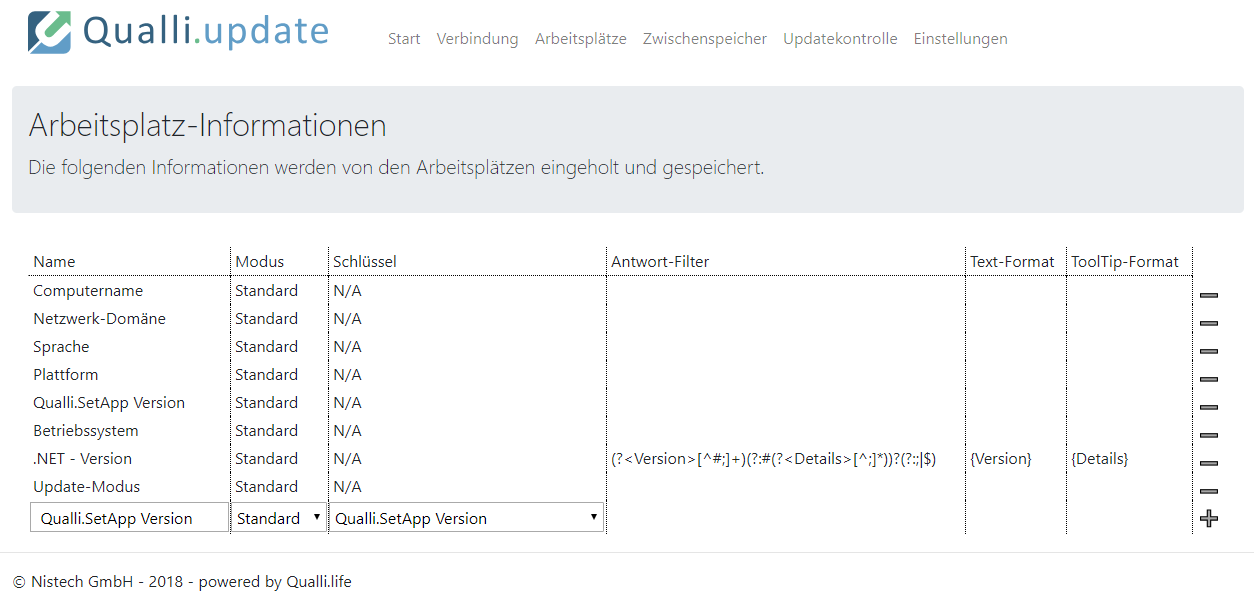This screenshot has width=1254, height=603.
Task: Delete the Update-Modus row via minus icon
Action: pyautogui.click(x=1209, y=491)
